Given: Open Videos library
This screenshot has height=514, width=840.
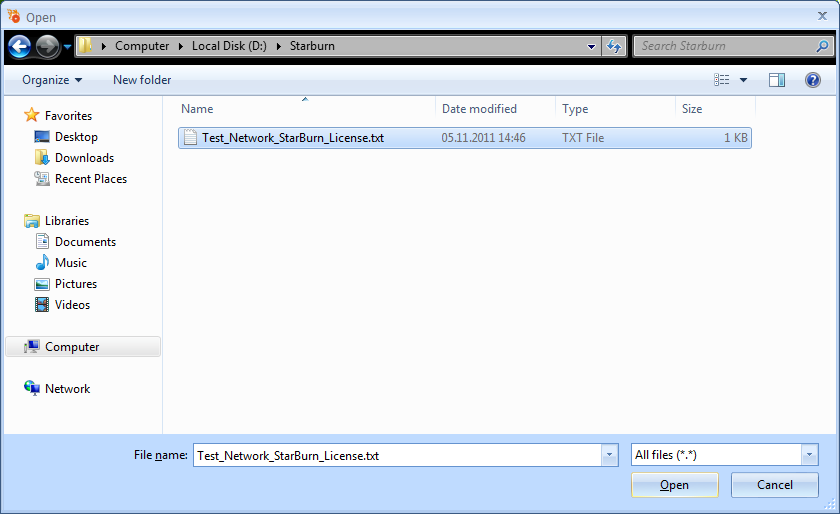Looking at the screenshot, I should tap(72, 304).
